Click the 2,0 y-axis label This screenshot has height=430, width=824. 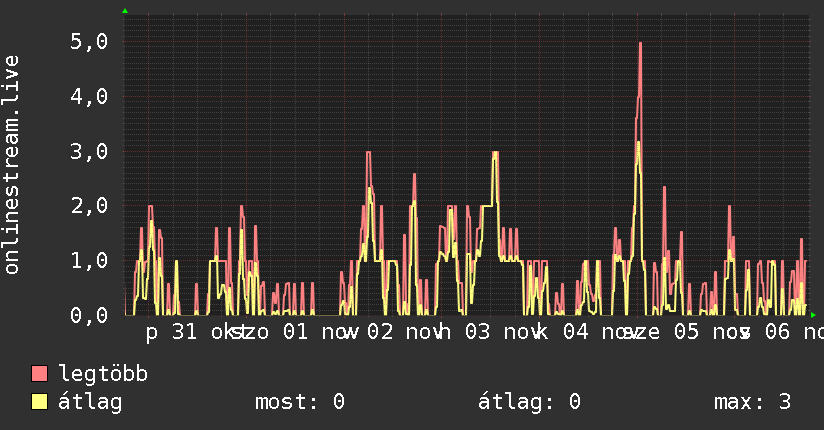click(x=89, y=206)
